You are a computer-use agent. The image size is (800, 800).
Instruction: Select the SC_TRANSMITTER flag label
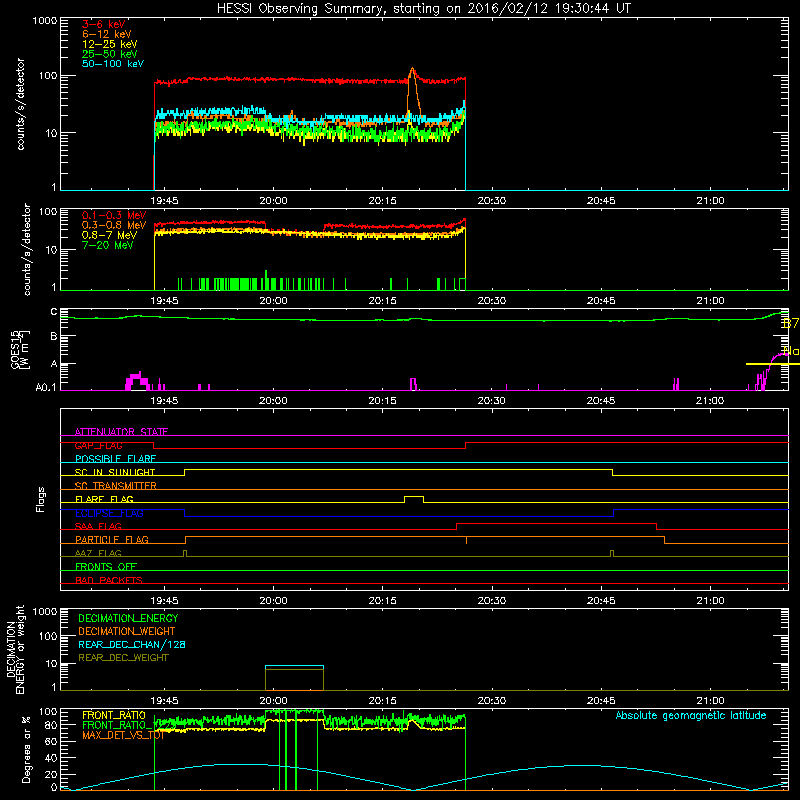[116, 486]
